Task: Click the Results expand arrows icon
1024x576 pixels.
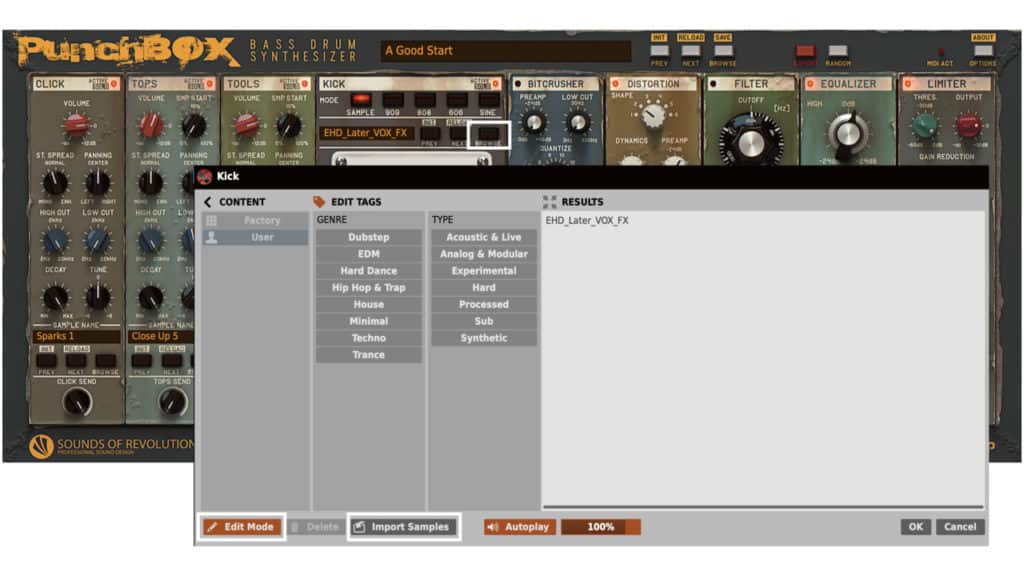Action: pos(549,202)
